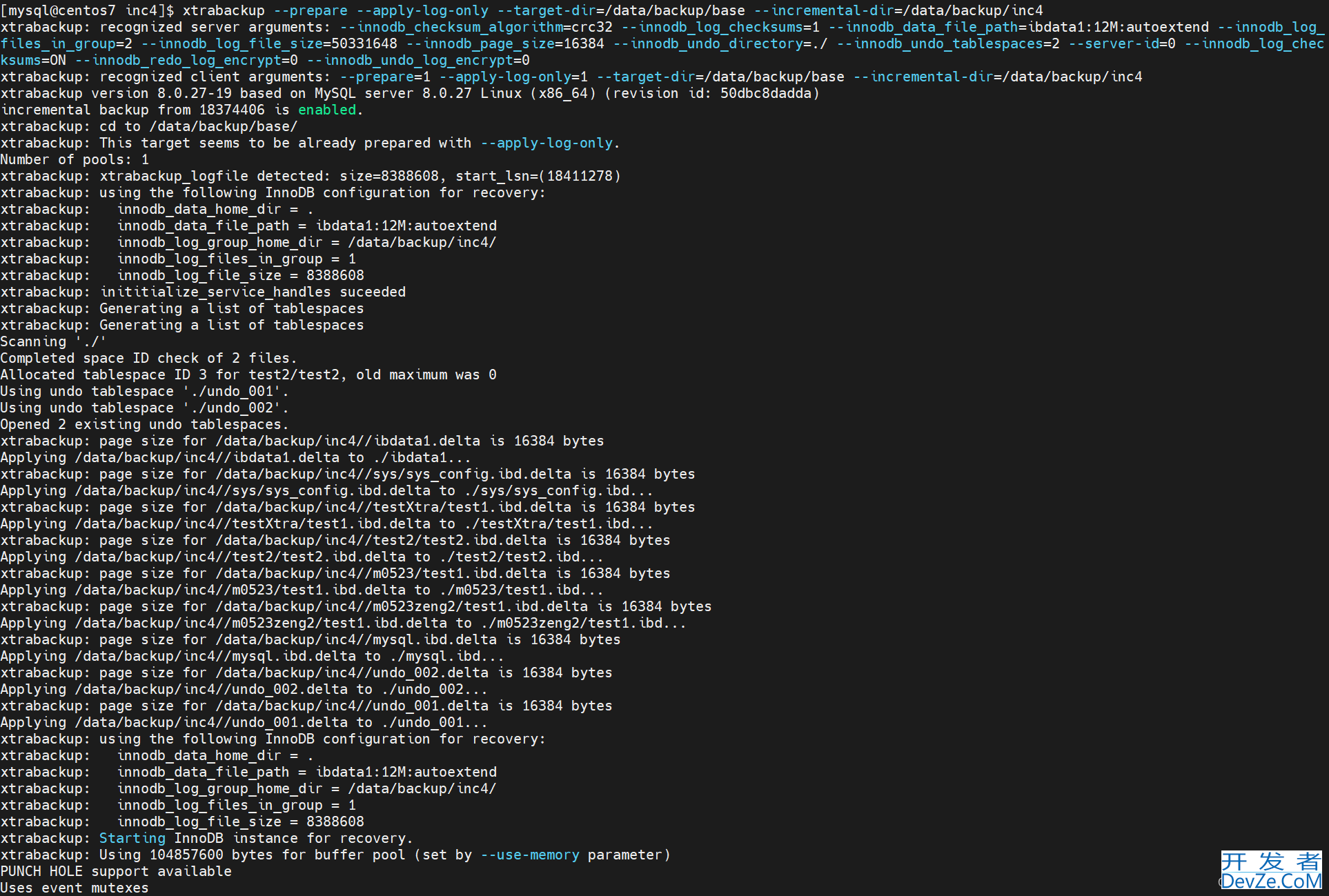Click 'page size for ...mysql.ibd.delta is 16384 bytes'

click(311, 639)
